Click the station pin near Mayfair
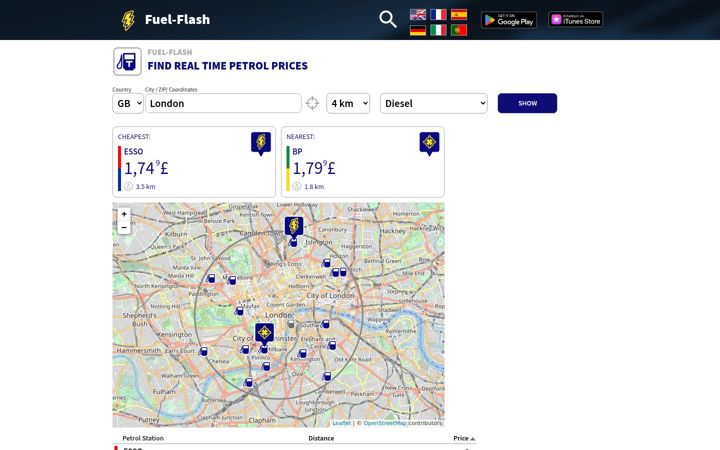The image size is (720, 450). 239,311
